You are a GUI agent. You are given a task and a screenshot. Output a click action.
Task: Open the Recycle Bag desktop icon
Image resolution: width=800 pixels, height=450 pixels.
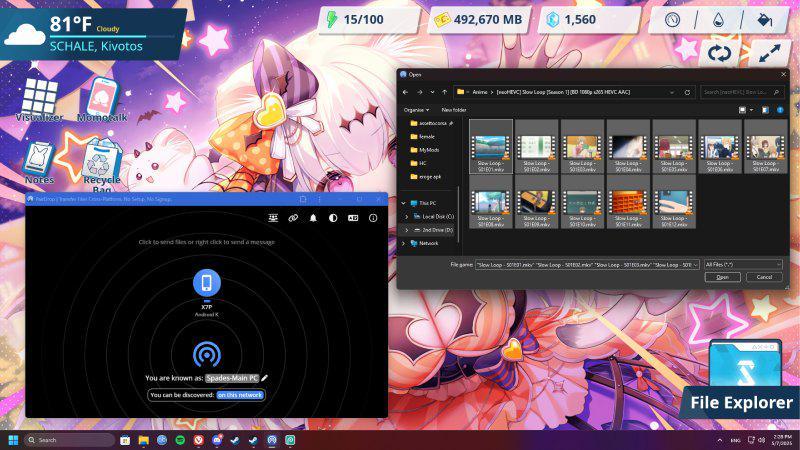coord(102,166)
